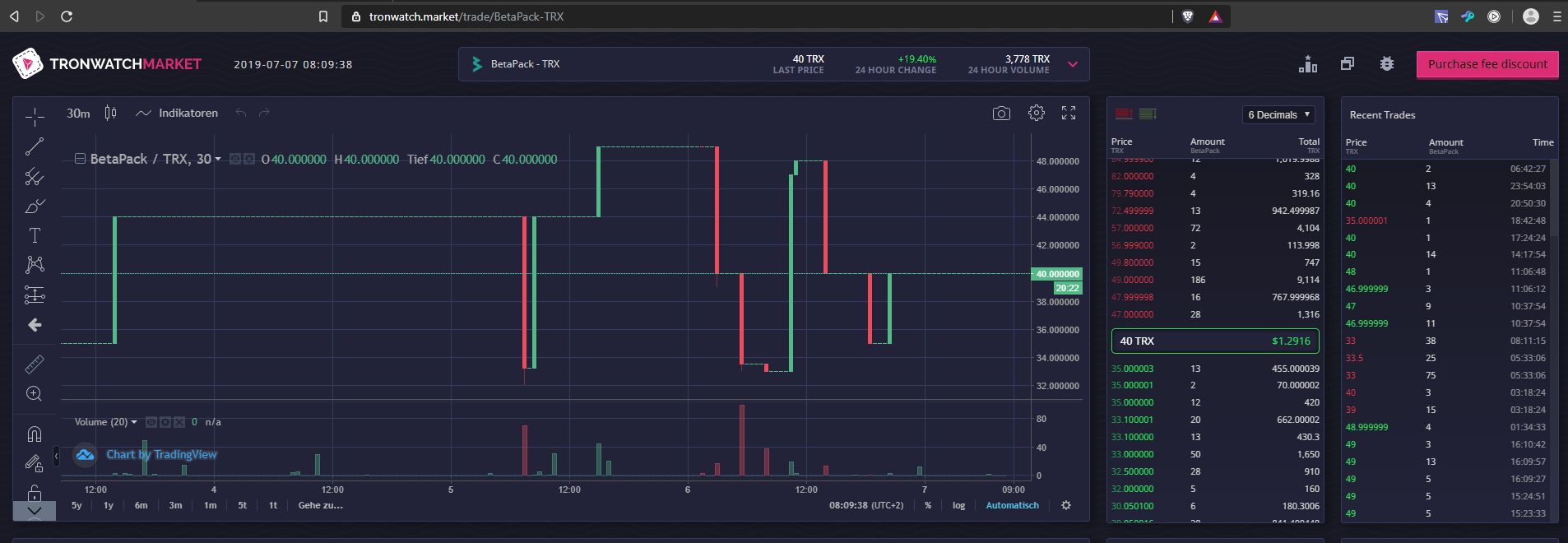Bookmark this page in the browser
This screenshot has width=1568, height=543.
(x=323, y=16)
